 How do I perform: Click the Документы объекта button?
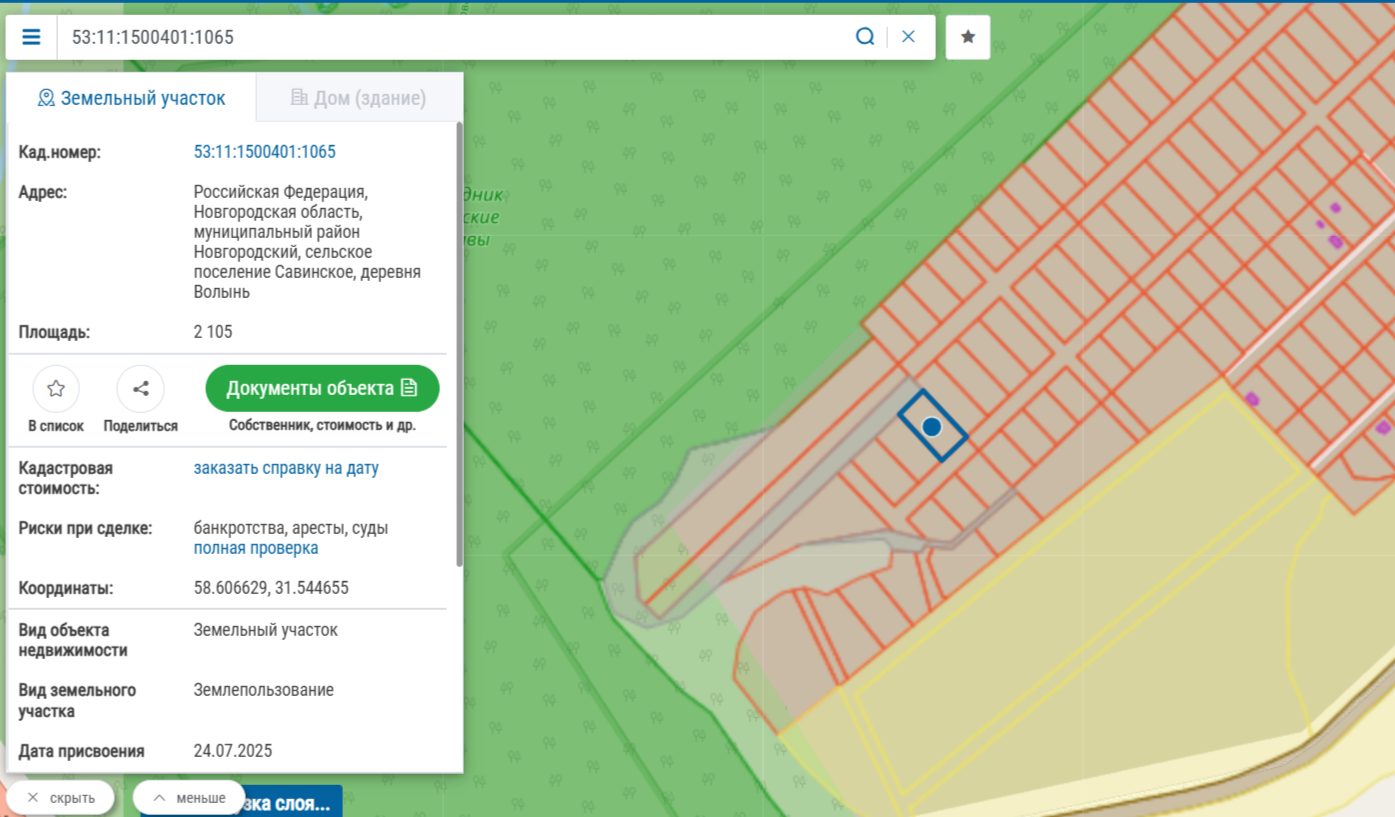pyautogui.click(x=322, y=388)
